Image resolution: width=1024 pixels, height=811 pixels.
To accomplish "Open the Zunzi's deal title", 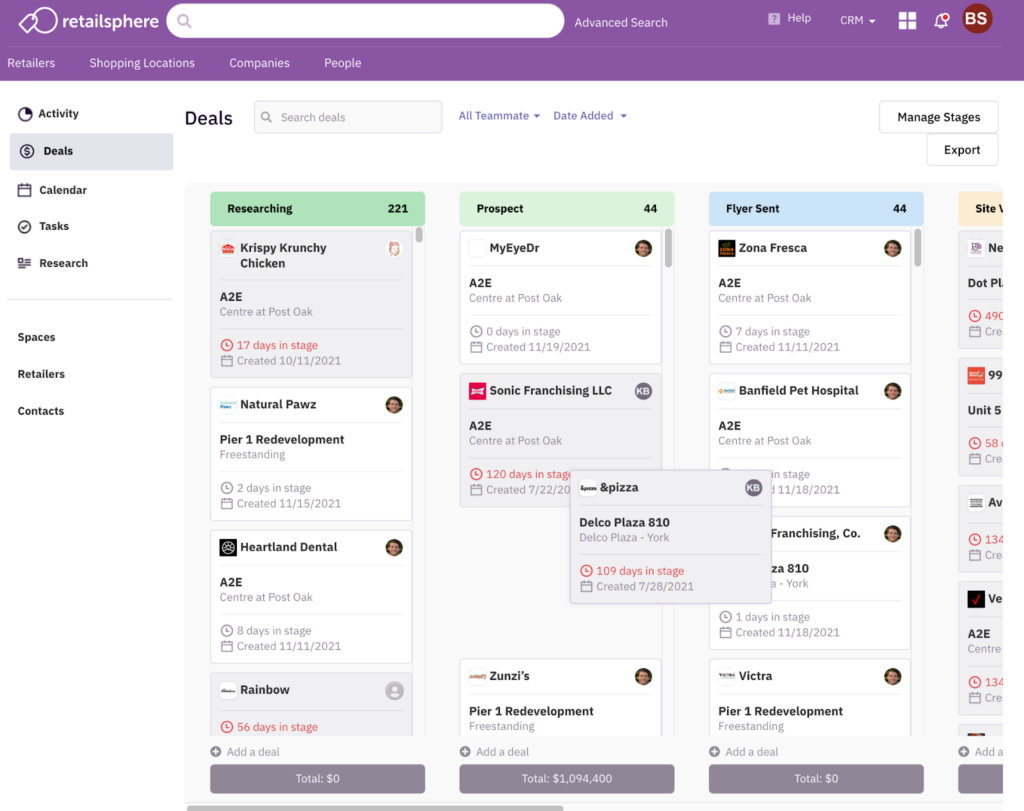I will (509, 676).
